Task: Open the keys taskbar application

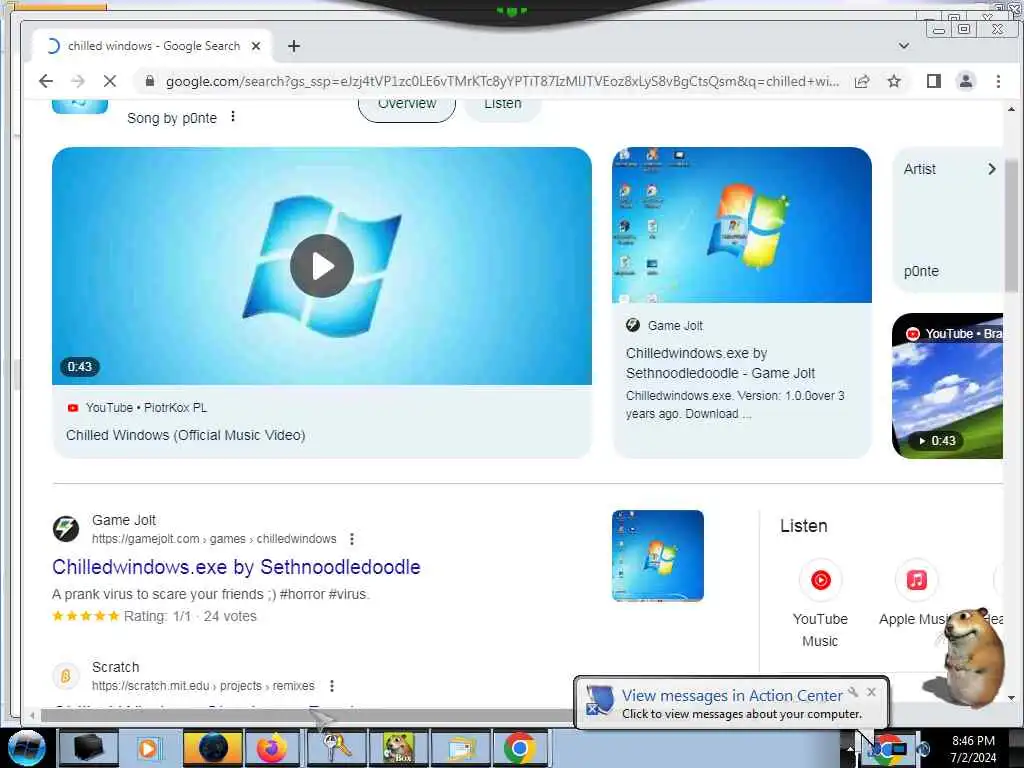Action: [x=336, y=748]
